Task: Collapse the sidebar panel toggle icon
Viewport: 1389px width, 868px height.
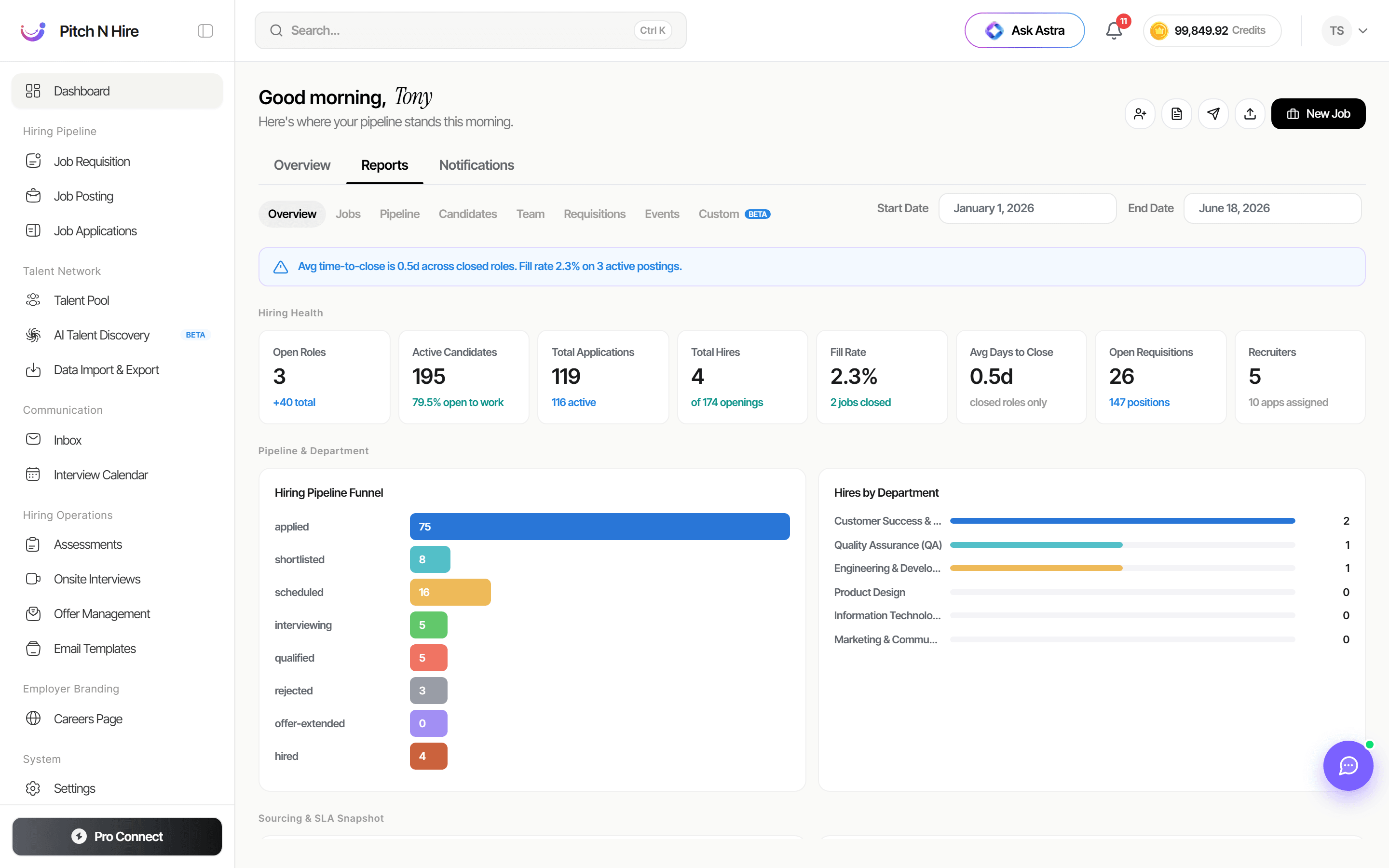Action: (205, 31)
